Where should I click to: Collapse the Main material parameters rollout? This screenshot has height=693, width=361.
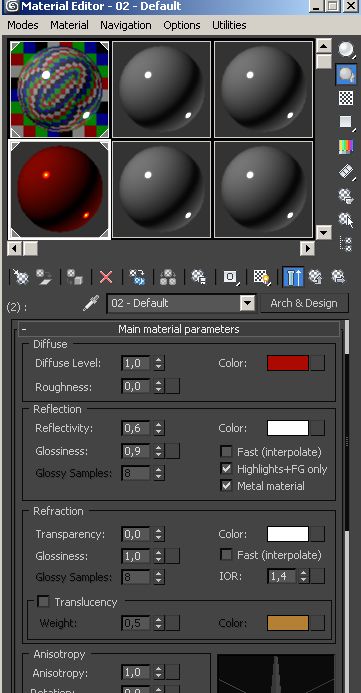pyautogui.click(x=179, y=329)
